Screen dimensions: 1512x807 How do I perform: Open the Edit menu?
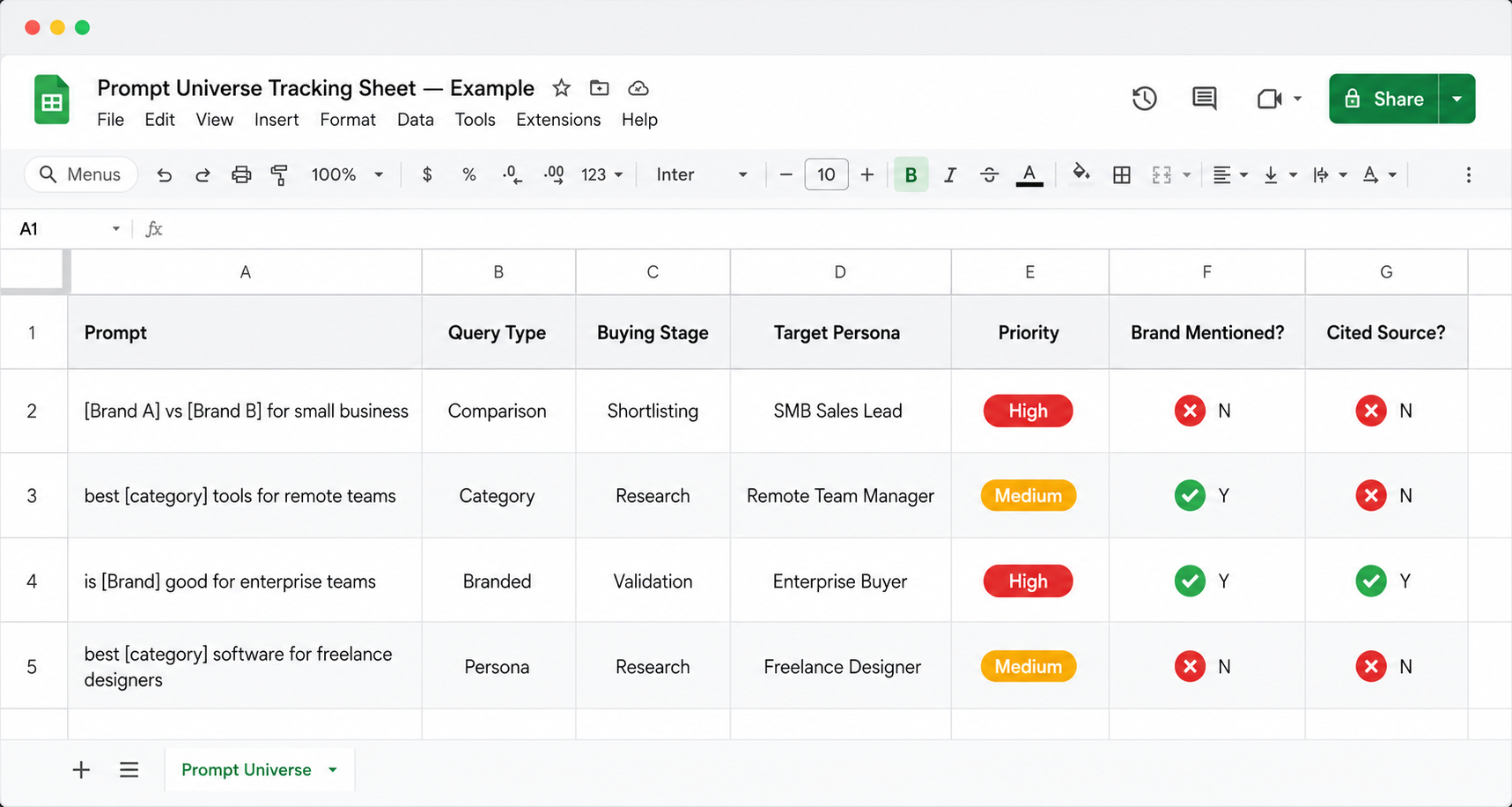[x=159, y=120]
